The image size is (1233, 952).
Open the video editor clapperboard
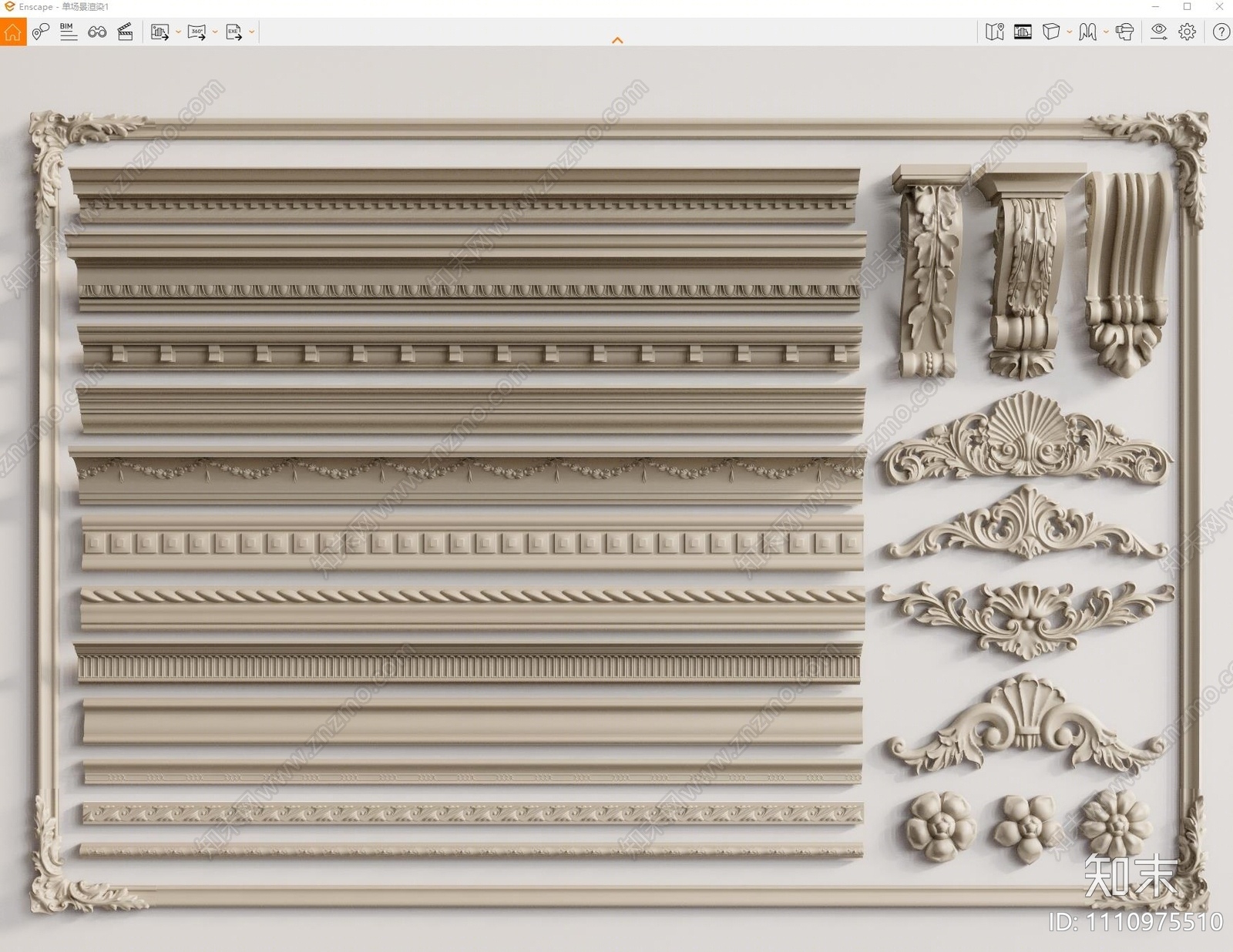(125, 32)
